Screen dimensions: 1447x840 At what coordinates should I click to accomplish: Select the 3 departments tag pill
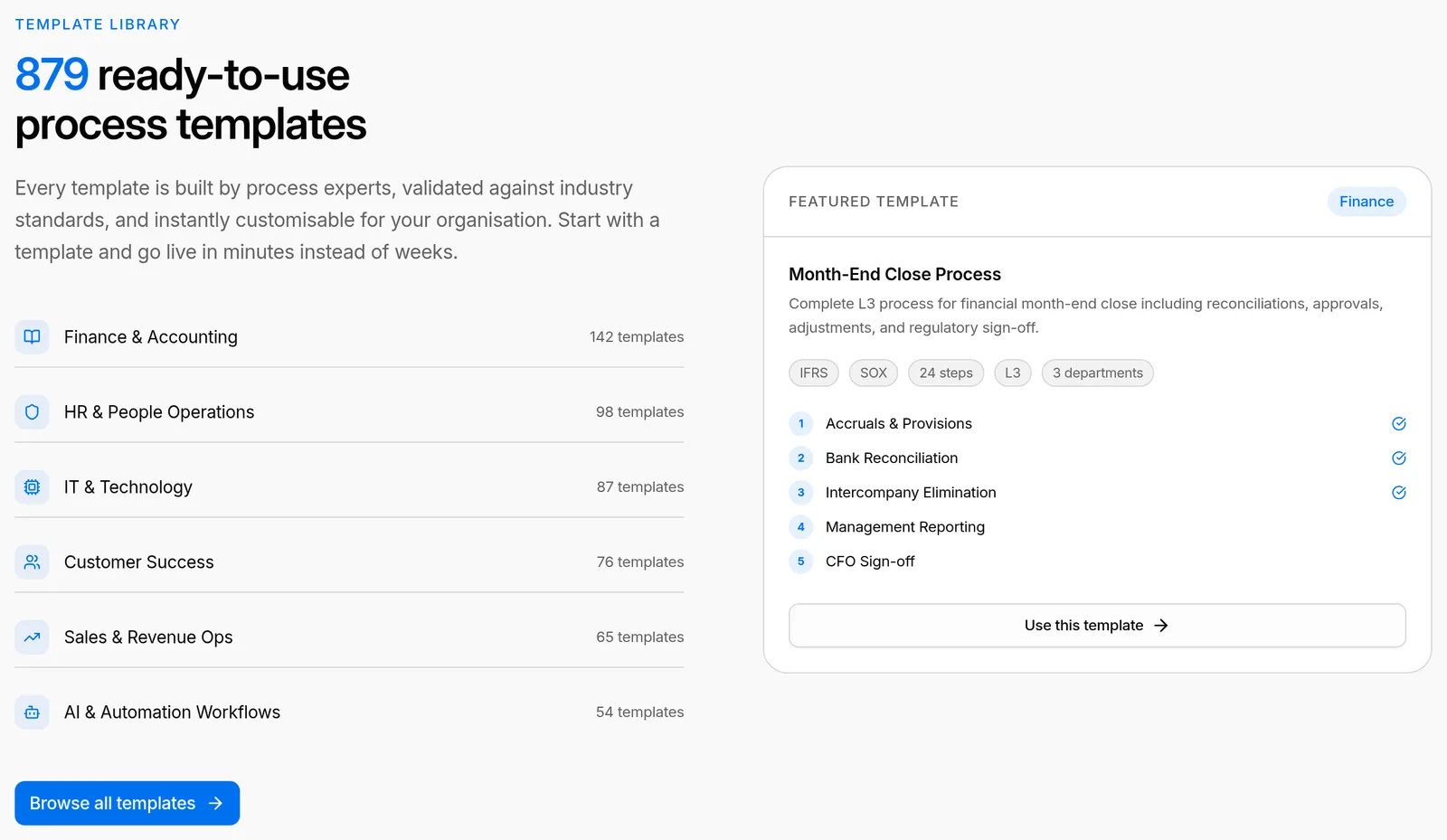tap(1098, 373)
